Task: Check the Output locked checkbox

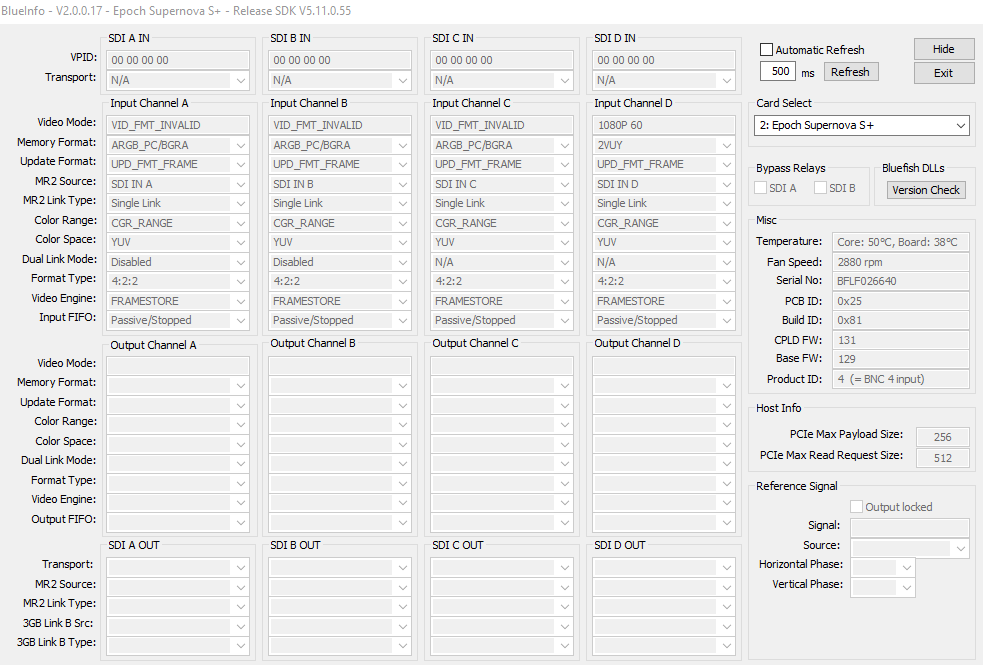Action: click(857, 507)
